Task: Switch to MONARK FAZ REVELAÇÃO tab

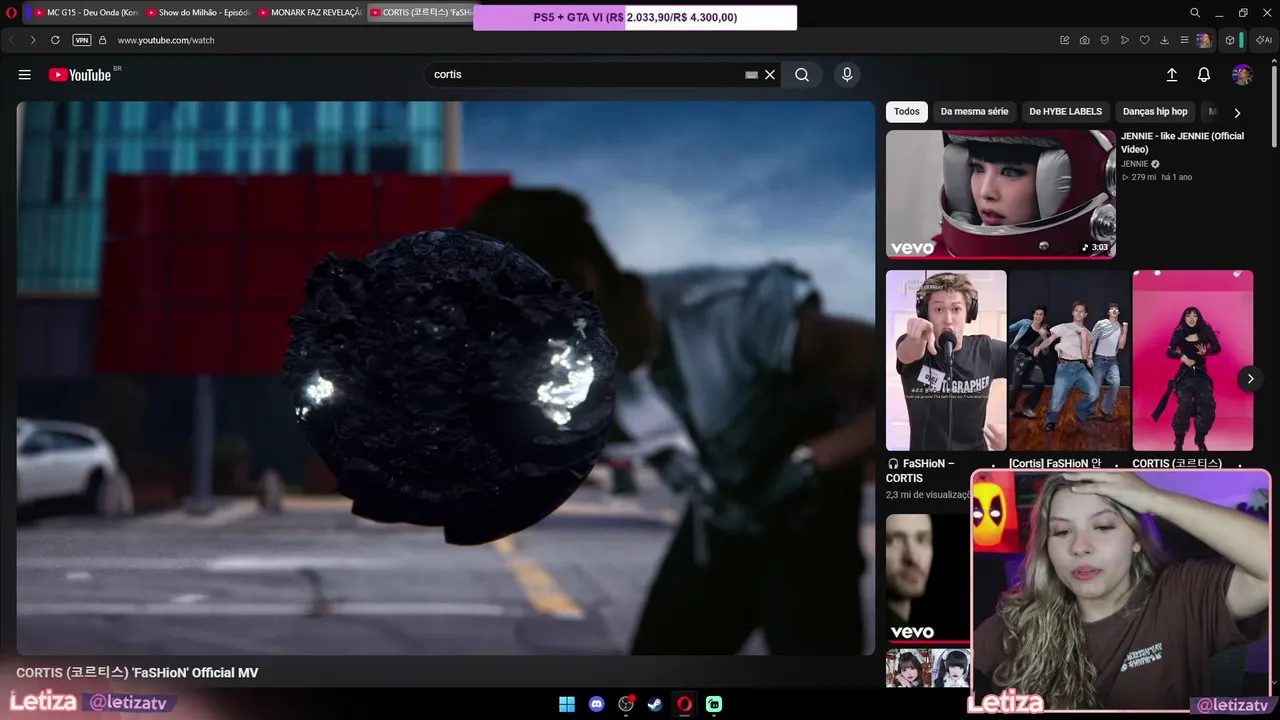Action: click(309, 13)
